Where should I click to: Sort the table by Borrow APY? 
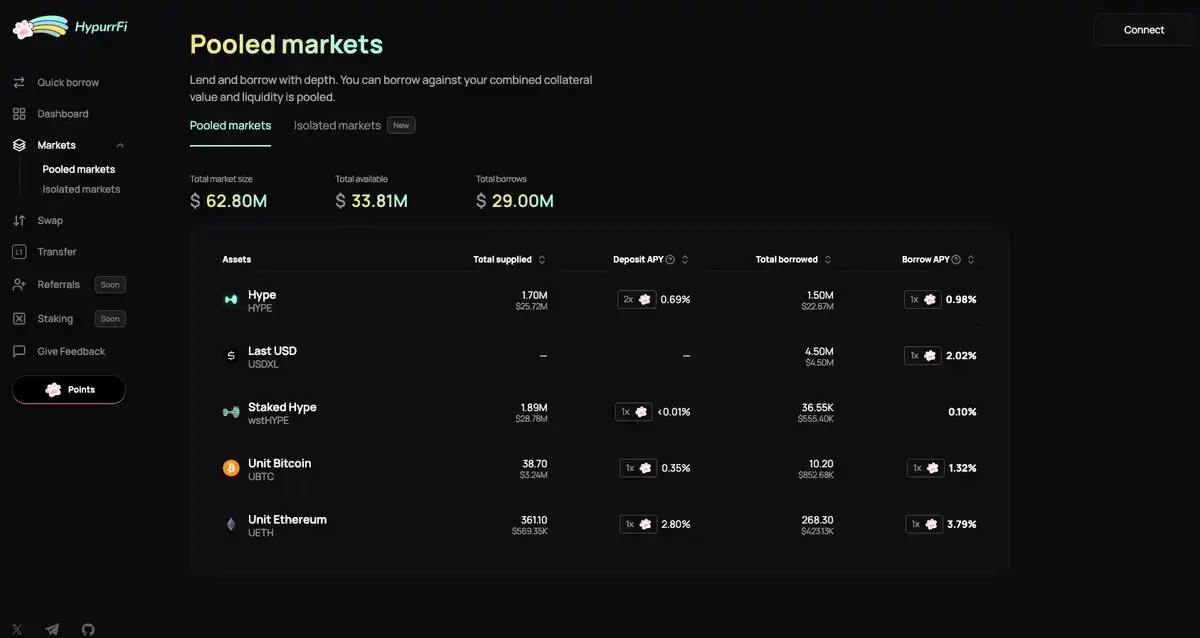[x=971, y=260]
